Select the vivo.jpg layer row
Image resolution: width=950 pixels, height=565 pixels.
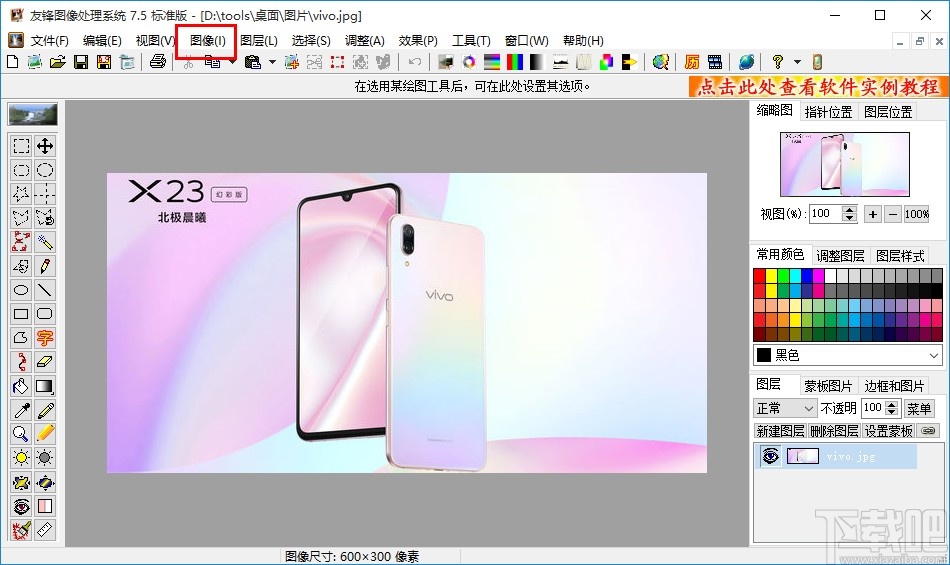(836, 456)
